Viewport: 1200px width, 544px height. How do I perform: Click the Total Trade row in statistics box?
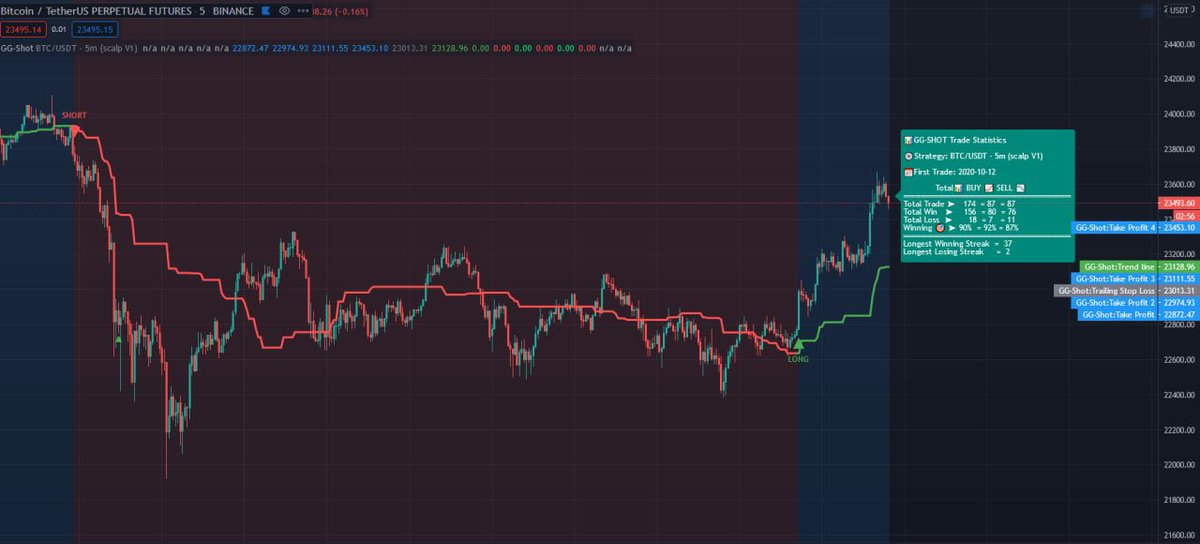point(961,203)
